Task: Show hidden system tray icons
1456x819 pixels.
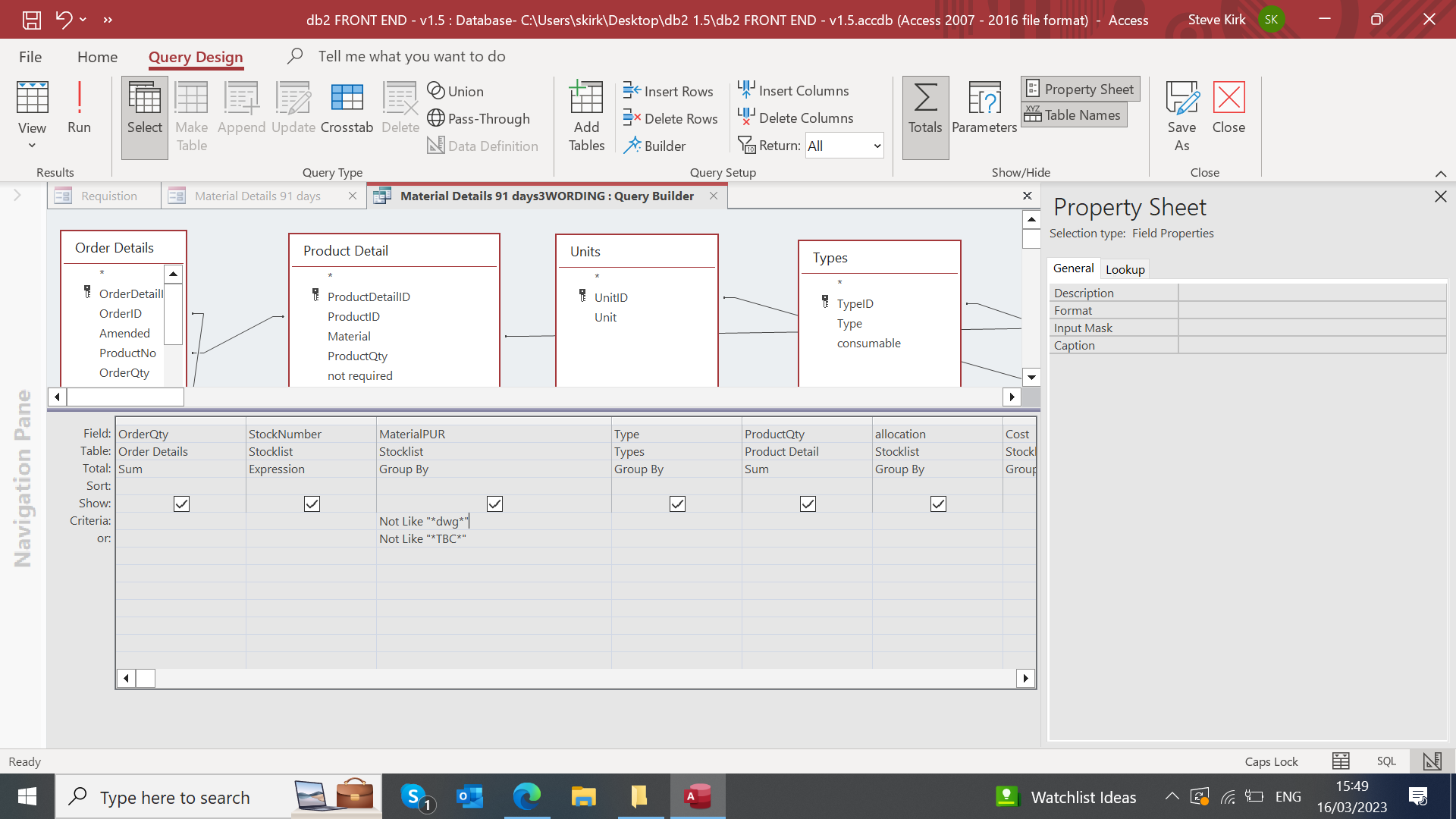Action: coord(1172,796)
